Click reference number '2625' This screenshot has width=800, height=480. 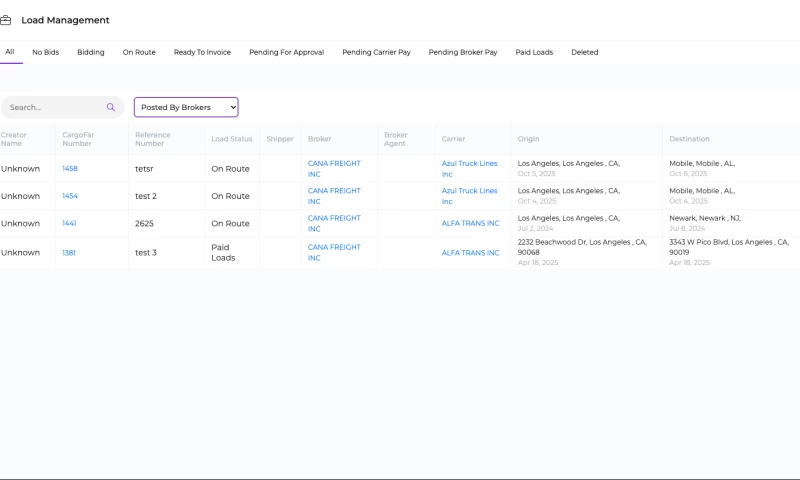(x=144, y=223)
